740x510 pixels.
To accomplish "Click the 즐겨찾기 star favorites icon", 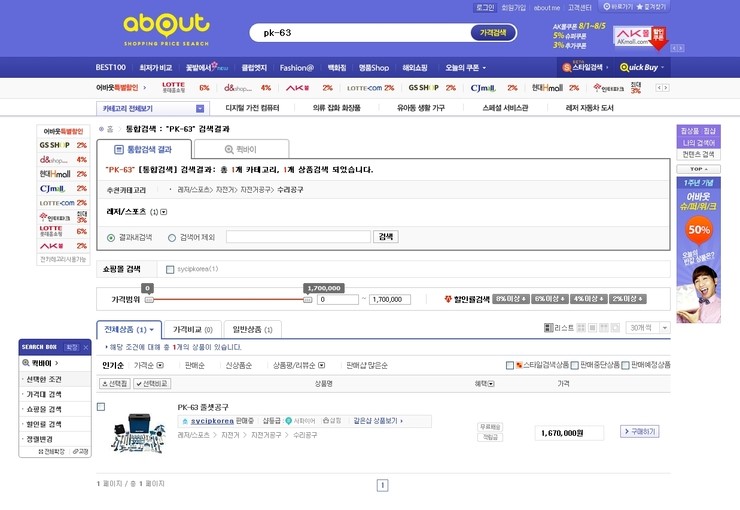I will [x=639, y=7].
